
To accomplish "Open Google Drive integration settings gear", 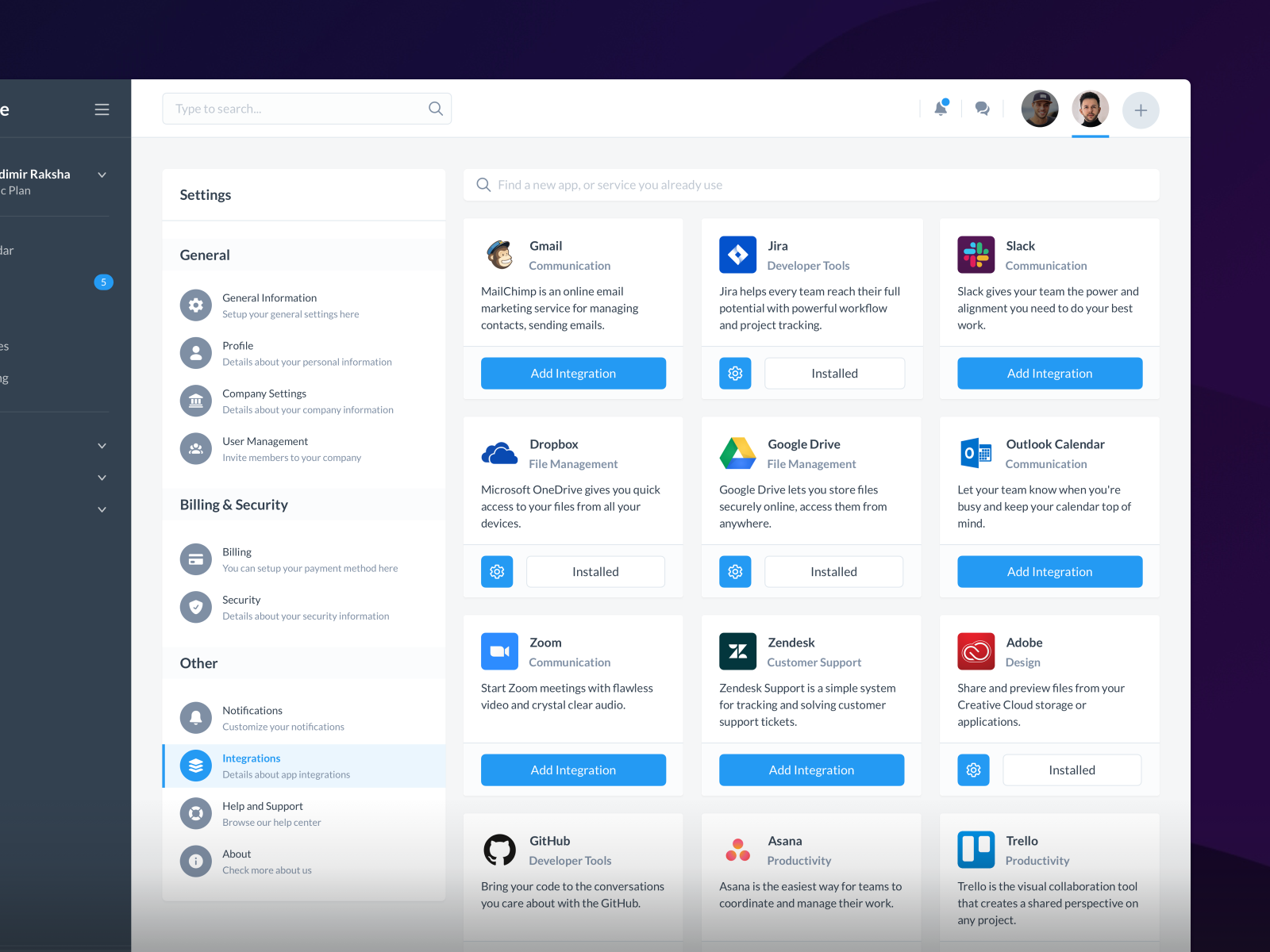I will [x=735, y=571].
